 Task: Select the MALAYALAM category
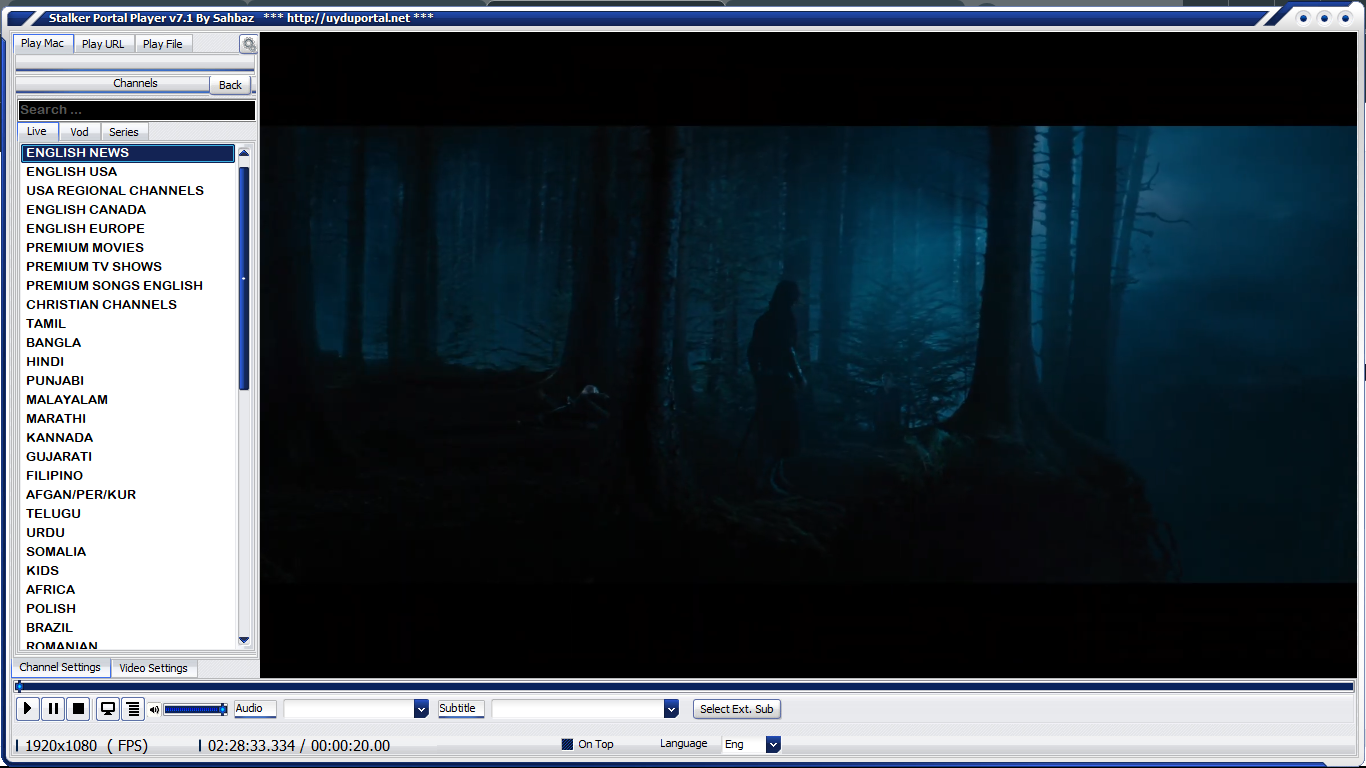pos(128,400)
